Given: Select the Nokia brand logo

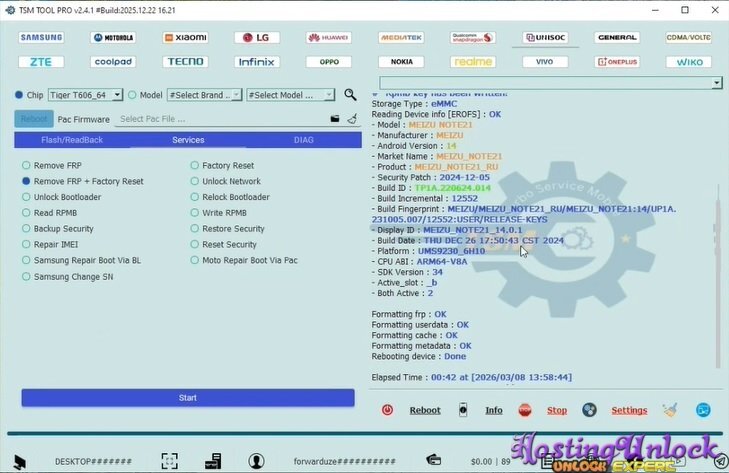Looking at the screenshot, I should (401, 62).
